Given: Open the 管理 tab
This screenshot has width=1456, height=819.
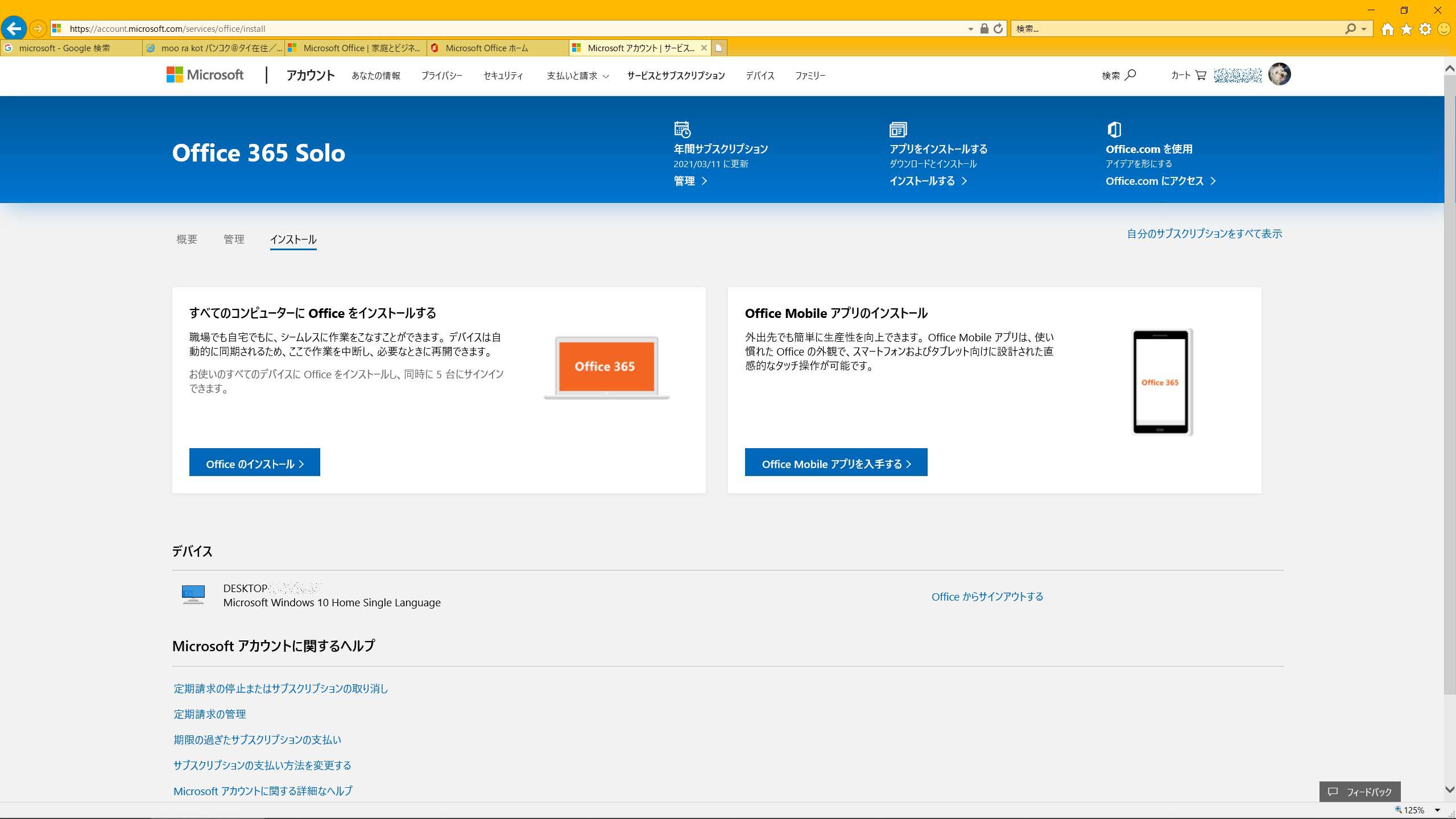Looking at the screenshot, I should pos(234,239).
